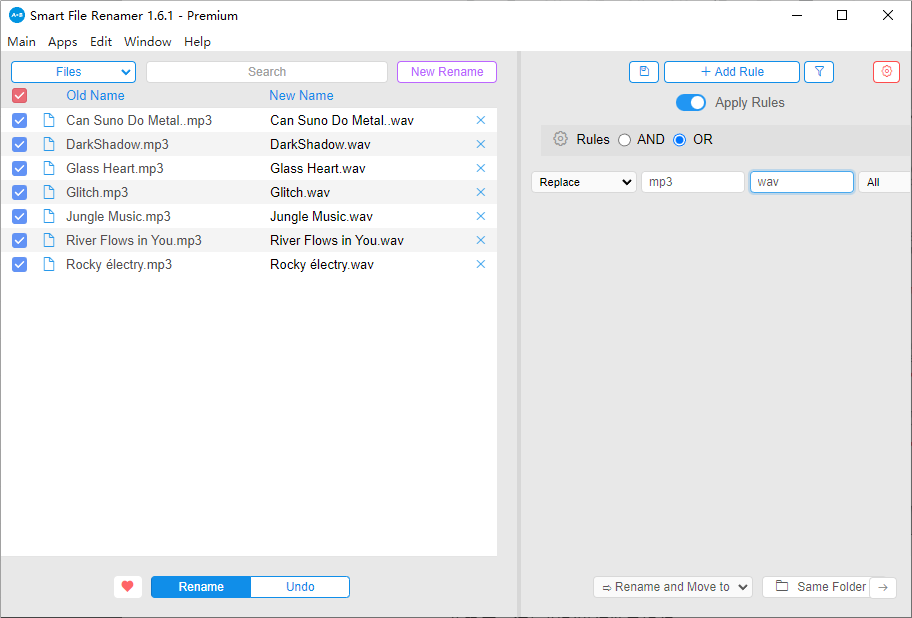Click the Rules gear icon

pos(560,140)
